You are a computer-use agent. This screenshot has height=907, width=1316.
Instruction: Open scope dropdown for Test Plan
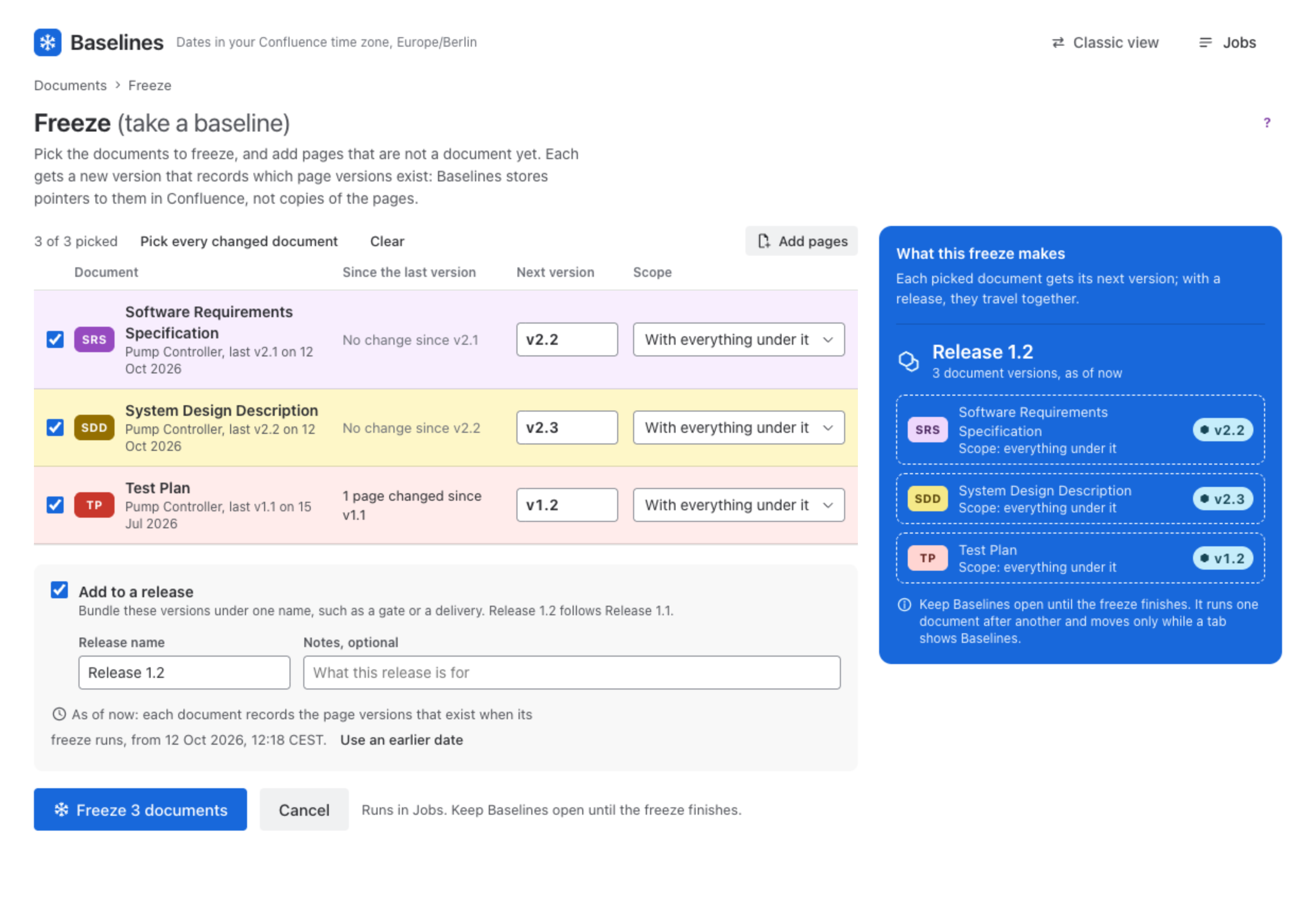(739, 505)
